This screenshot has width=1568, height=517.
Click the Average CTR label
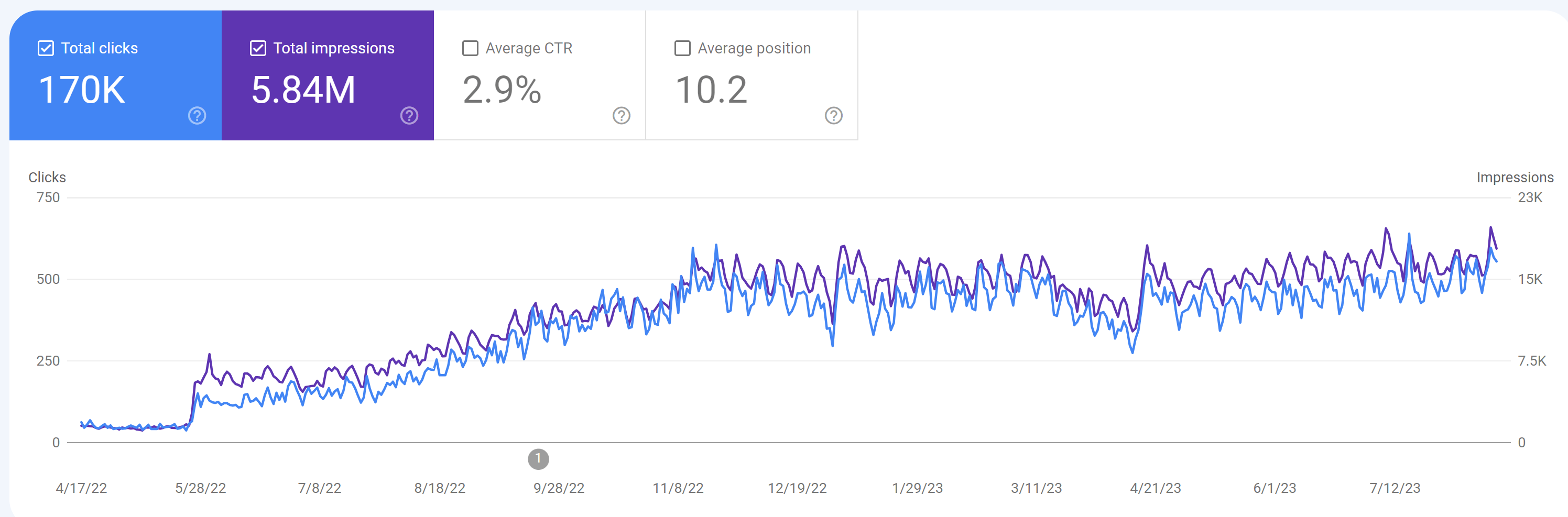tap(529, 48)
